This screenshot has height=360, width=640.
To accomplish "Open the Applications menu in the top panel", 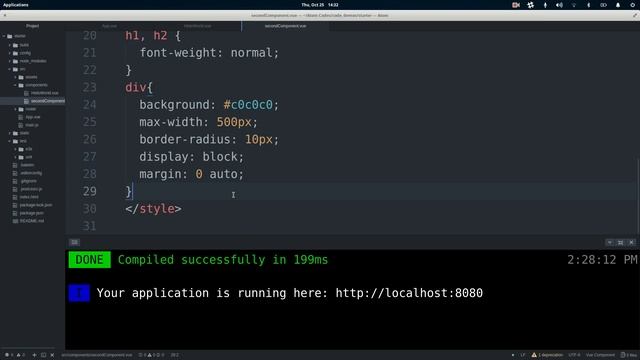I will click(x=16, y=5).
